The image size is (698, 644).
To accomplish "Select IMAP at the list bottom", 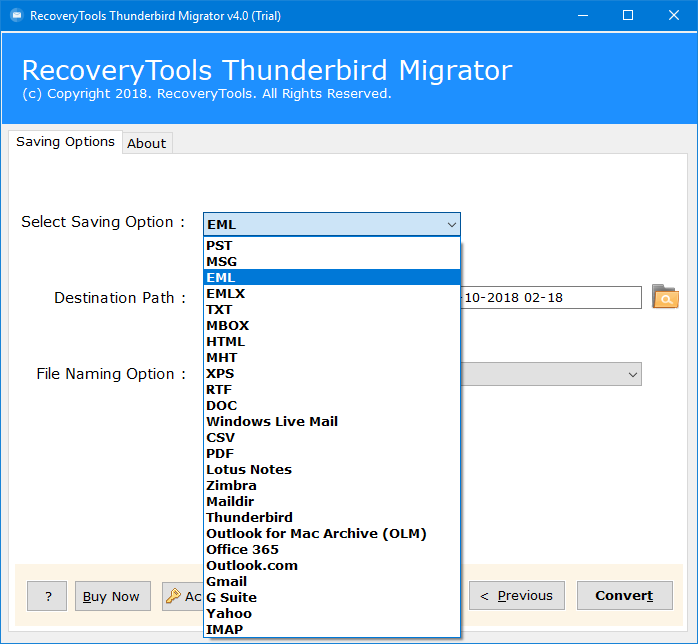I will click(332, 630).
